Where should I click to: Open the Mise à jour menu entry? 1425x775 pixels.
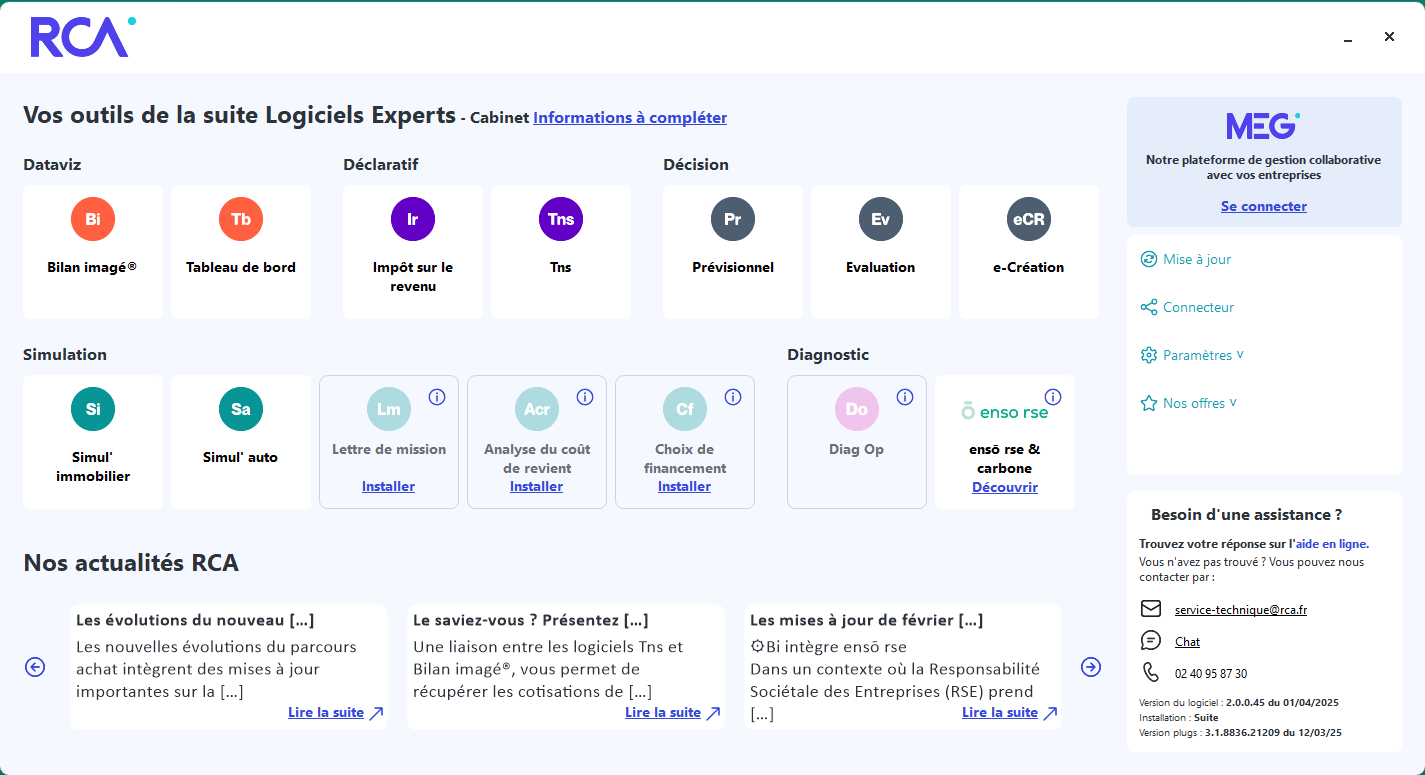(x=1197, y=259)
